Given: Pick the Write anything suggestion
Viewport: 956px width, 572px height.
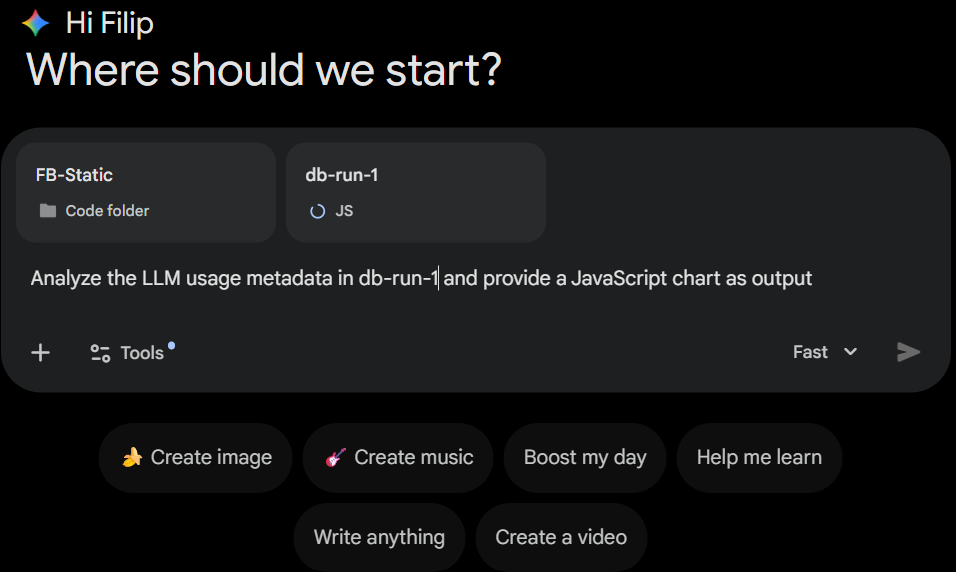Looking at the screenshot, I should tap(379, 537).
